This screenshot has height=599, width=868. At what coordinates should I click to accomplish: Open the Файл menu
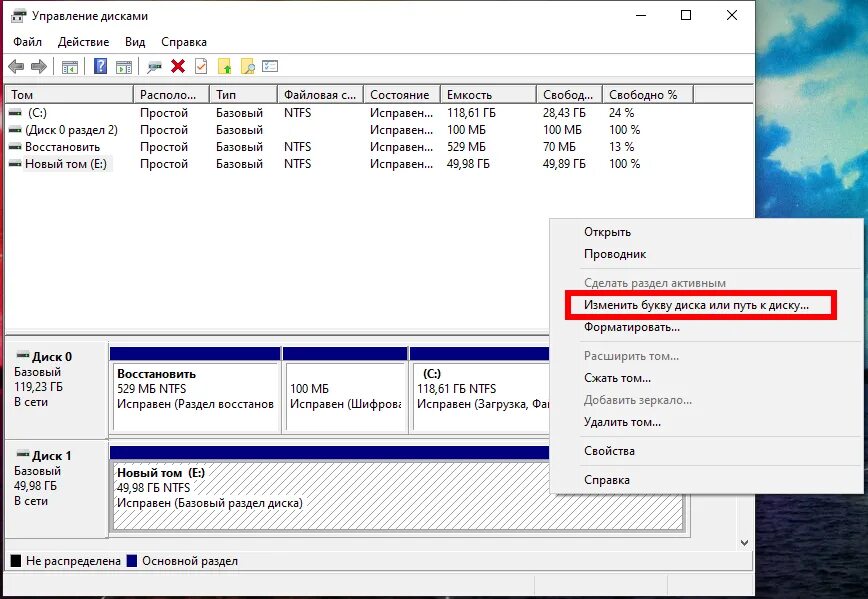point(28,42)
